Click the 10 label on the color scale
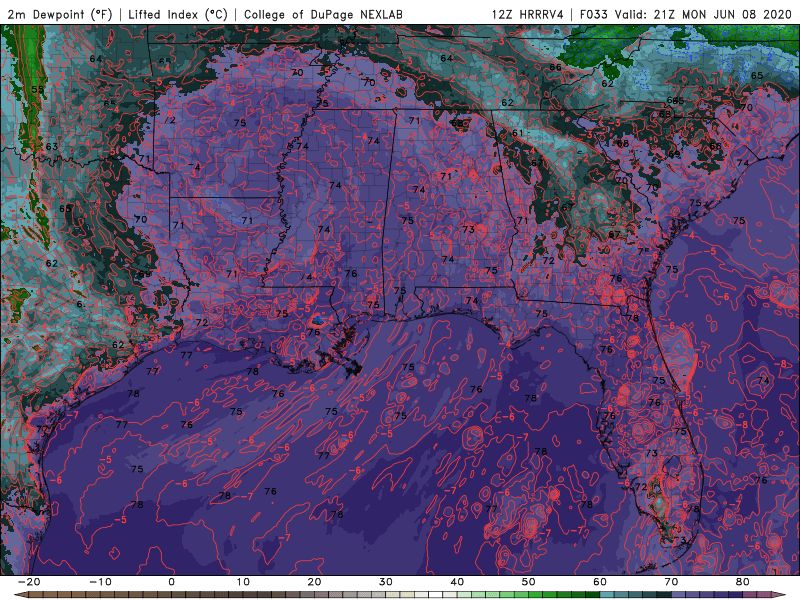 pyautogui.click(x=243, y=582)
